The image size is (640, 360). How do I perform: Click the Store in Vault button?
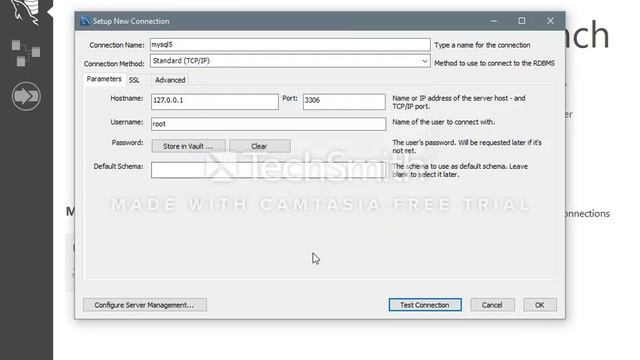188,146
